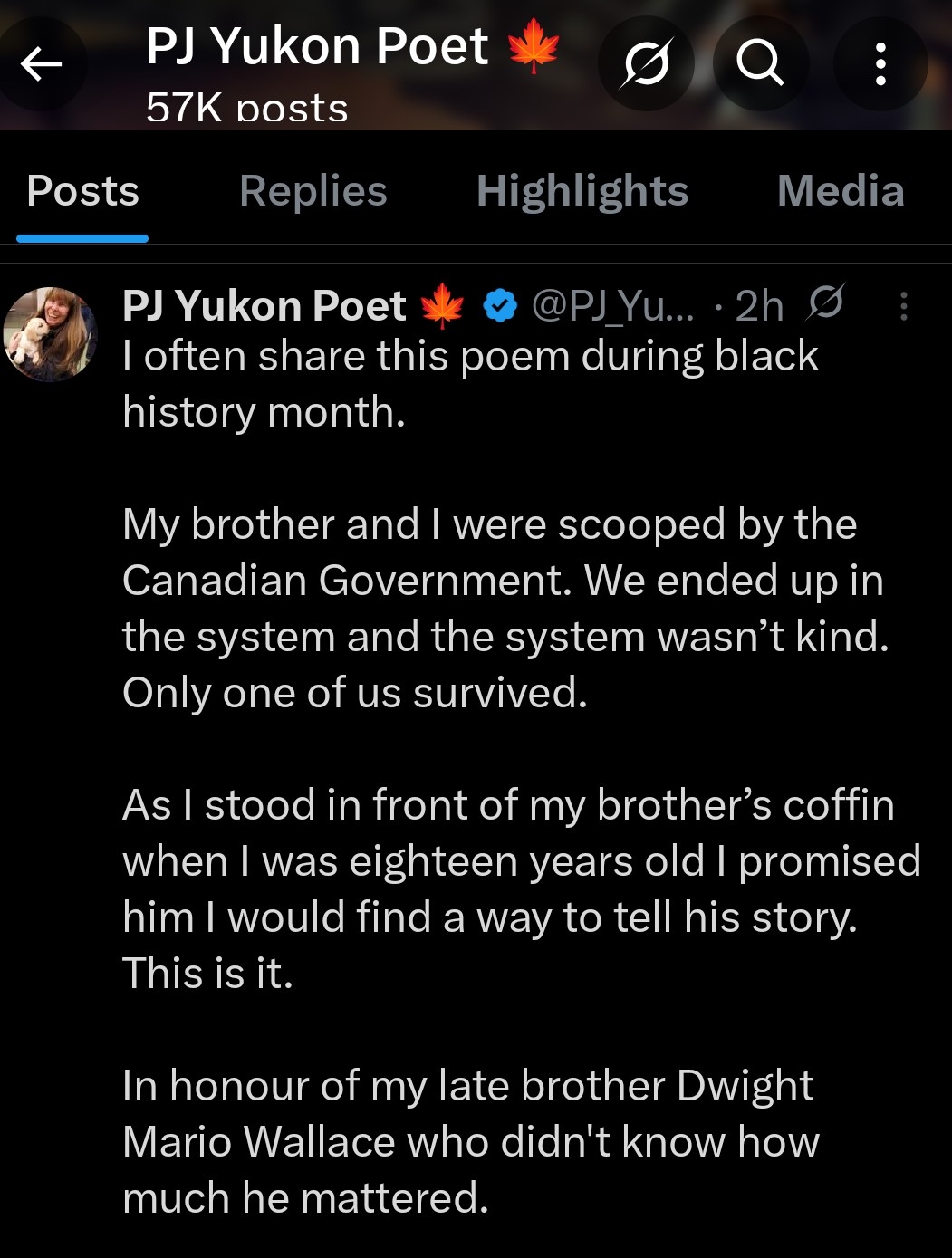
Task: Tap the Grok icon on the post
Action: [826, 302]
